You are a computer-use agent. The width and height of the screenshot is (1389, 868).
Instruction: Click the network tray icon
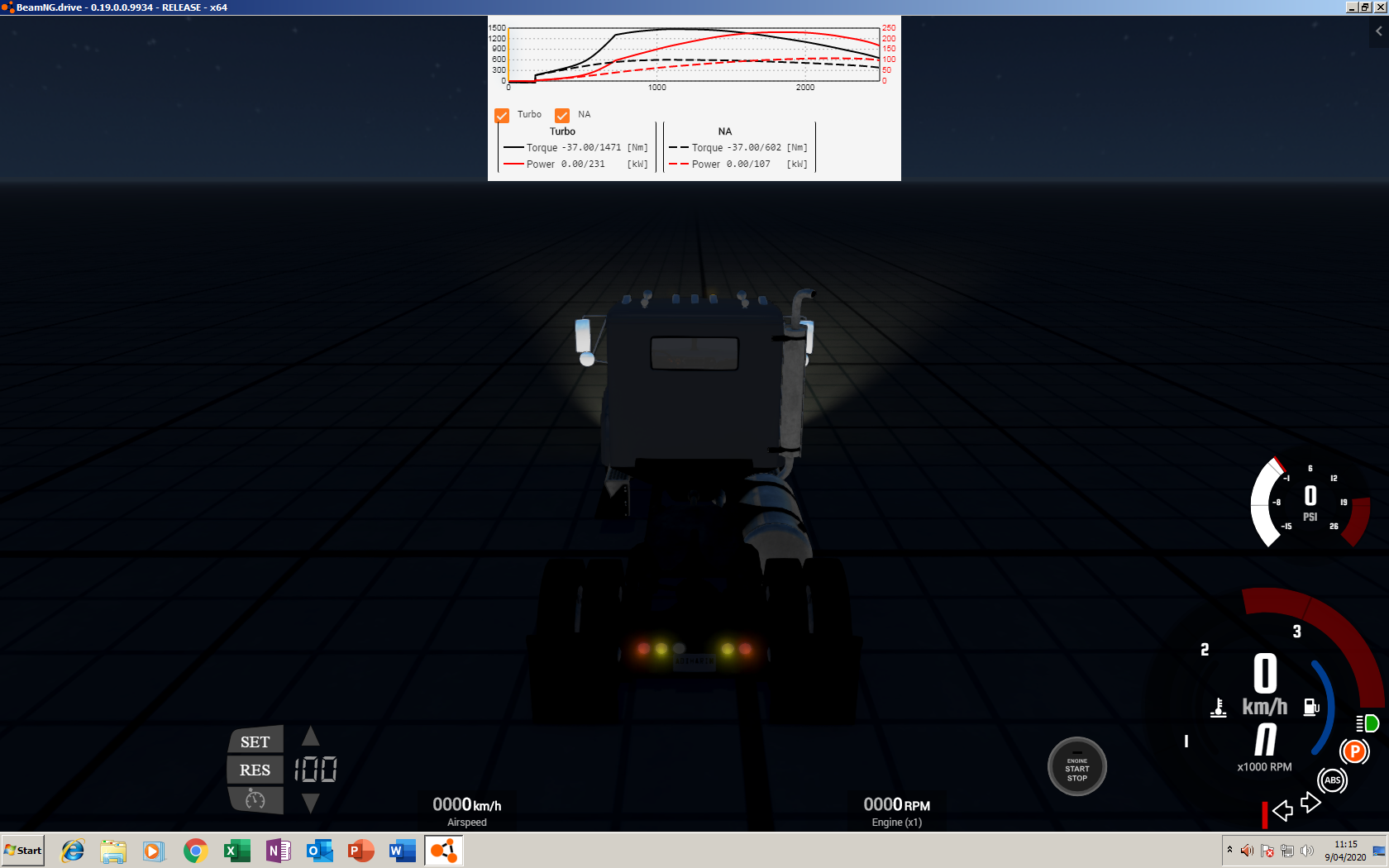[1287, 851]
